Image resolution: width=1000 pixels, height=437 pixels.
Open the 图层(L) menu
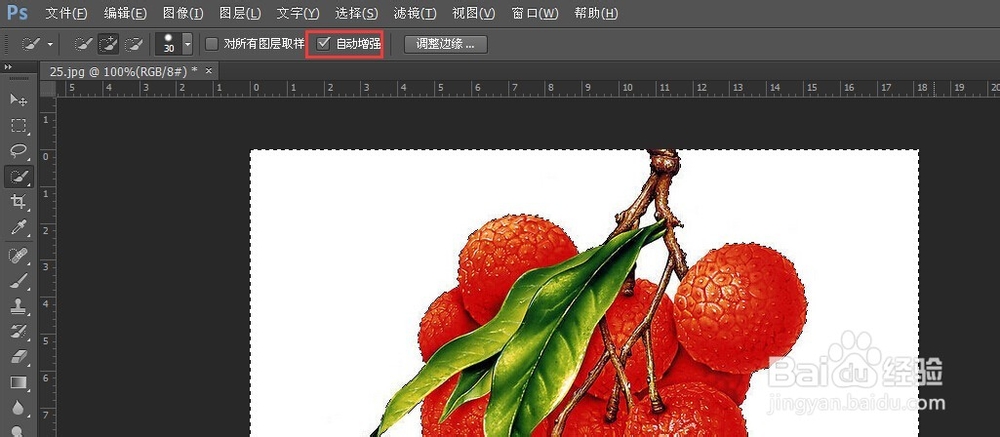240,13
